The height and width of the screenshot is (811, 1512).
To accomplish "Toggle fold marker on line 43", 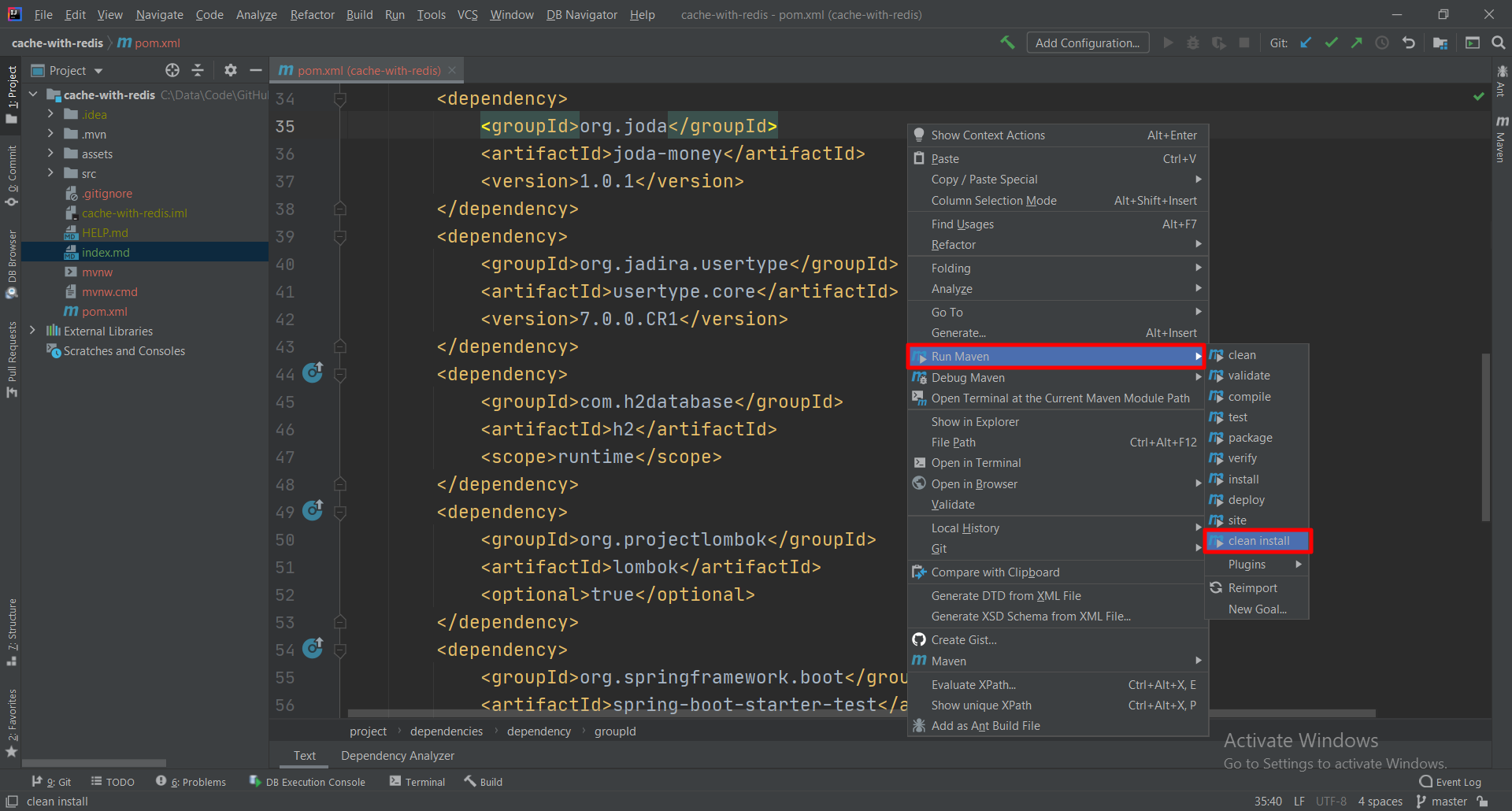I will coord(340,346).
